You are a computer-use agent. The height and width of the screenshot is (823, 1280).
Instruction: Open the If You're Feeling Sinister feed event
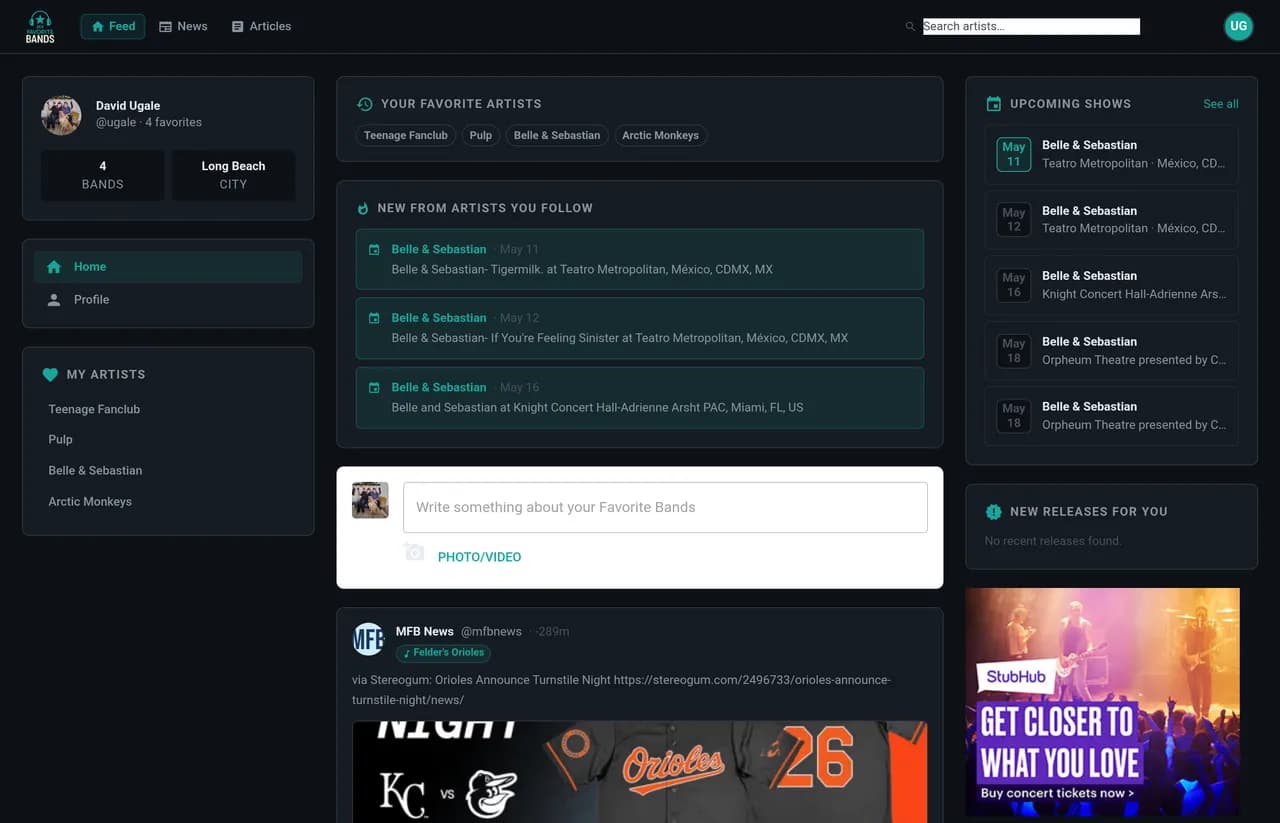640,328
